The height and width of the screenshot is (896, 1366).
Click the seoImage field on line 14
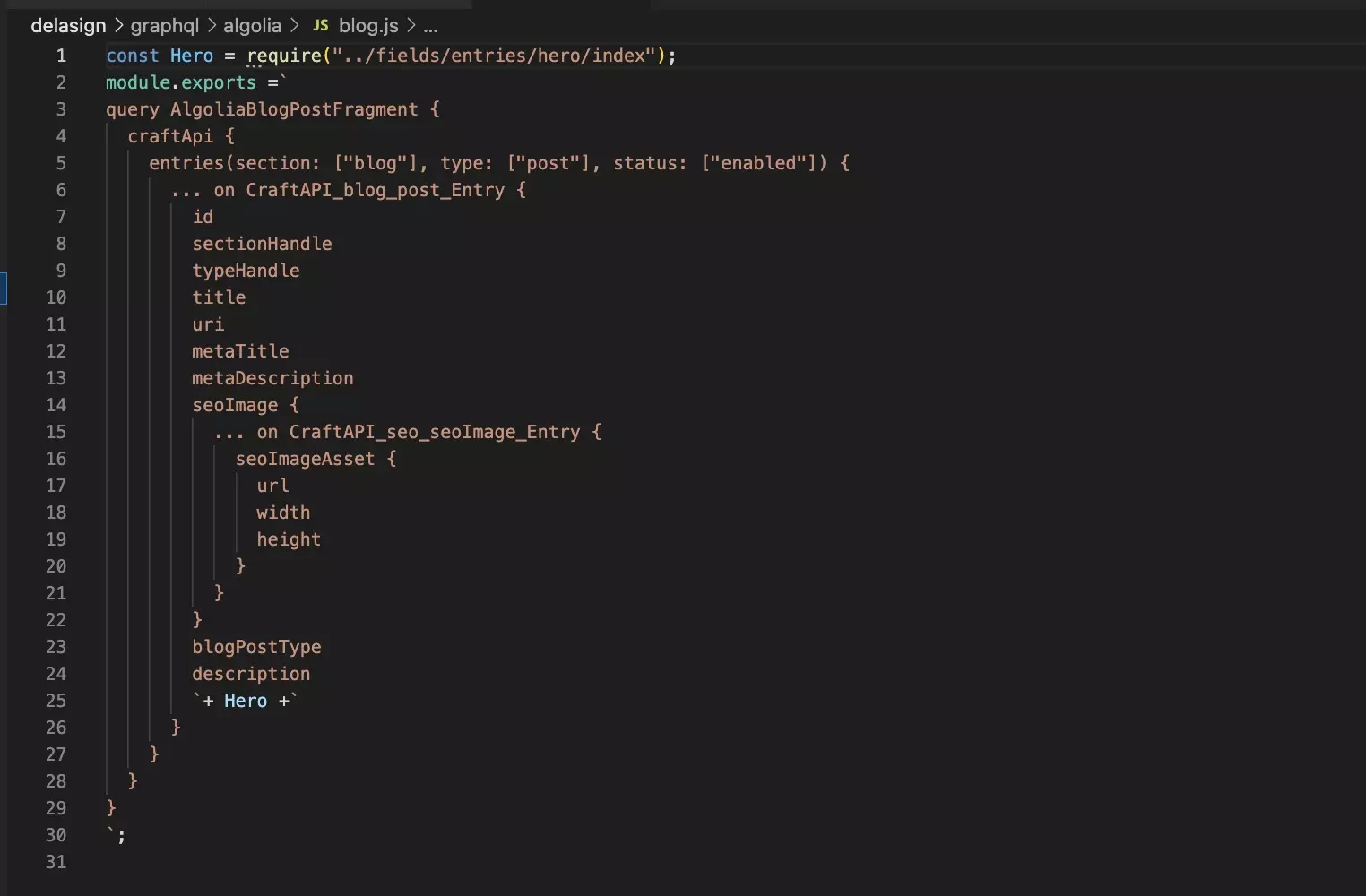[x=235, y=405]
